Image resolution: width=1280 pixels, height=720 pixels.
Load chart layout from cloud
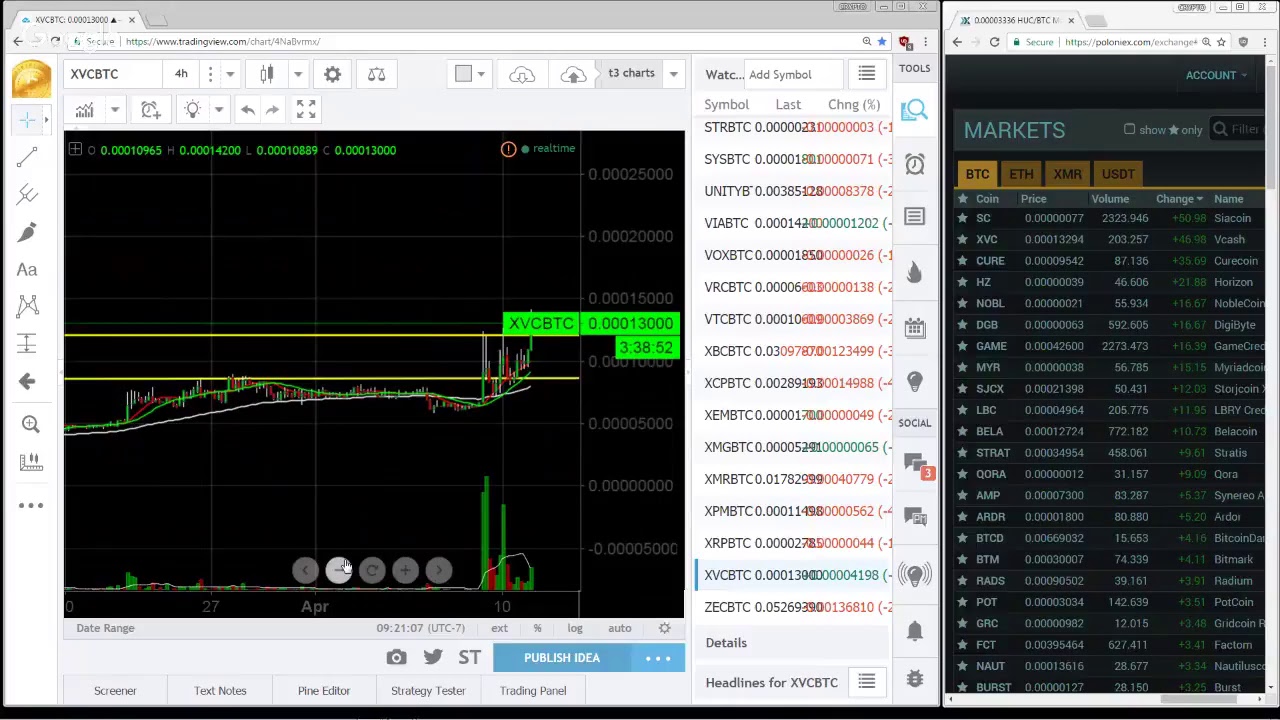coord(573,74)
